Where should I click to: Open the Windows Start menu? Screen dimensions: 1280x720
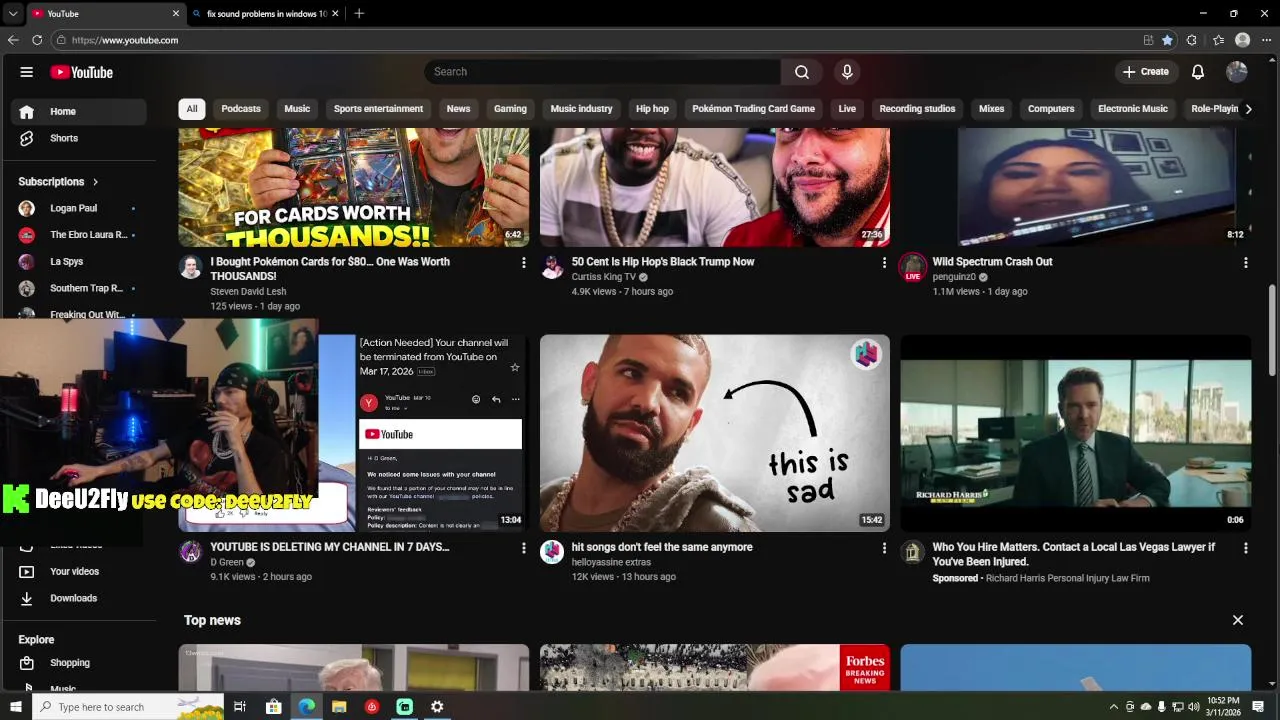15,707
